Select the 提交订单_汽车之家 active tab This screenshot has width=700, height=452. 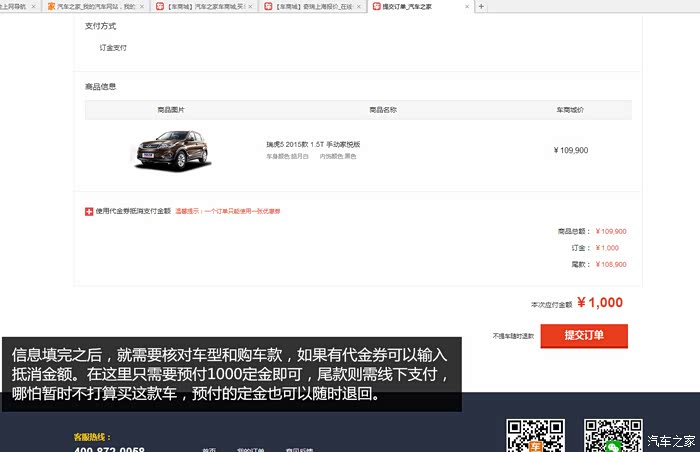point(420,6)
